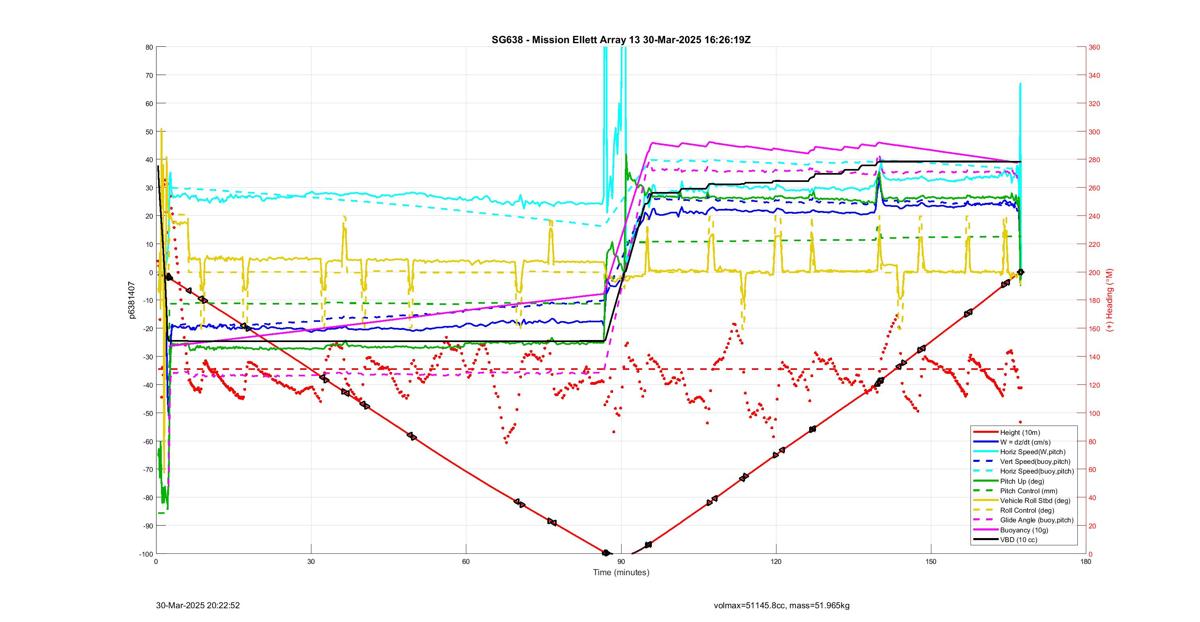1200x622 pixels.
Task: Click the right heading-axis tick label '20'
Action: pyautogui.click(x=1093, y=526)
